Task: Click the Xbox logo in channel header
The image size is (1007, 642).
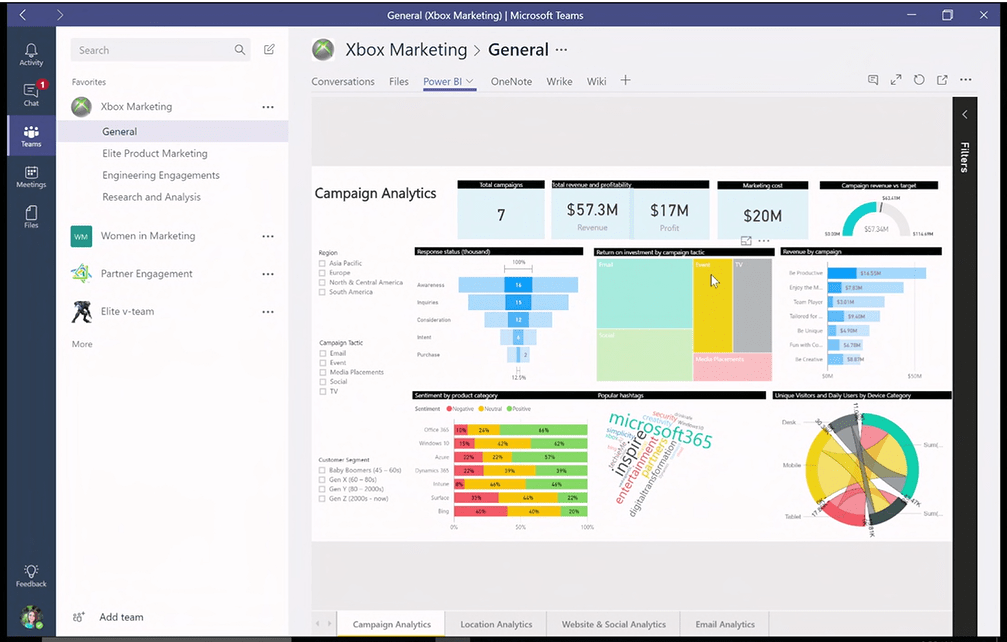Action: tap(323, 50)
